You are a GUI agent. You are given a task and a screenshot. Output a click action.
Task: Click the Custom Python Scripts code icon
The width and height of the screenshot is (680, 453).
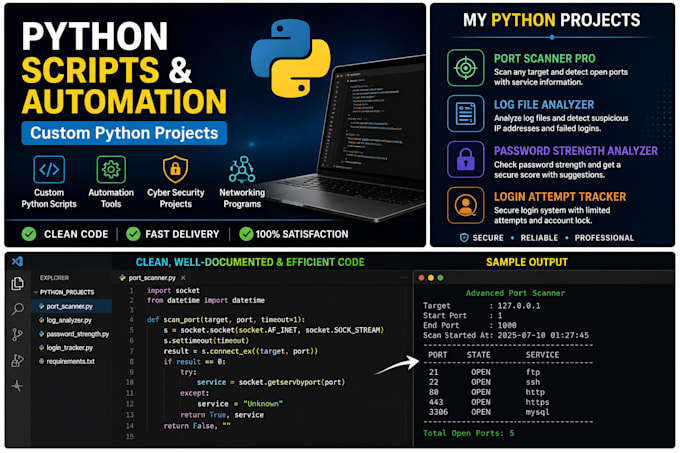pos(49,169)
